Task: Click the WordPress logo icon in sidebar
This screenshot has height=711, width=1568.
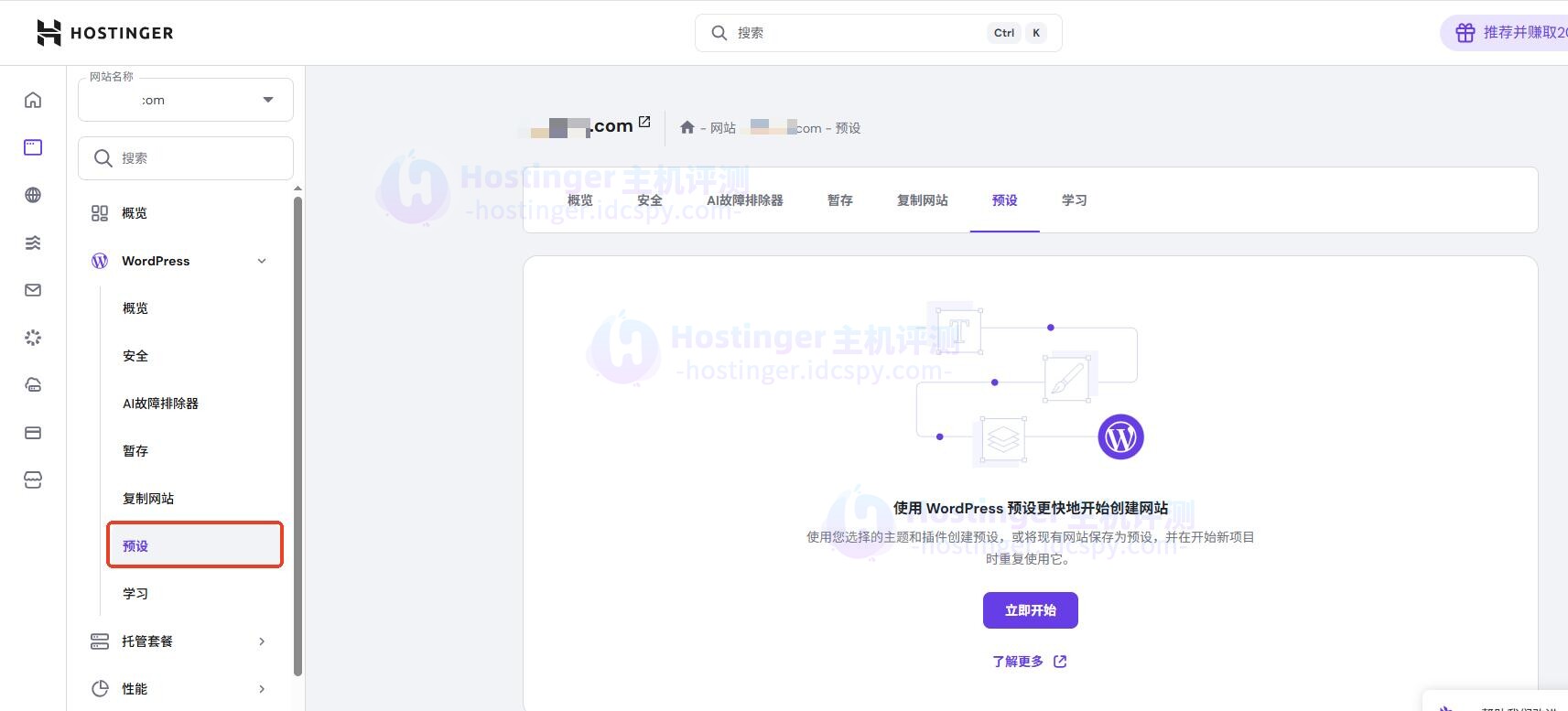Action: pyautogui.click(x=100, y=261)
